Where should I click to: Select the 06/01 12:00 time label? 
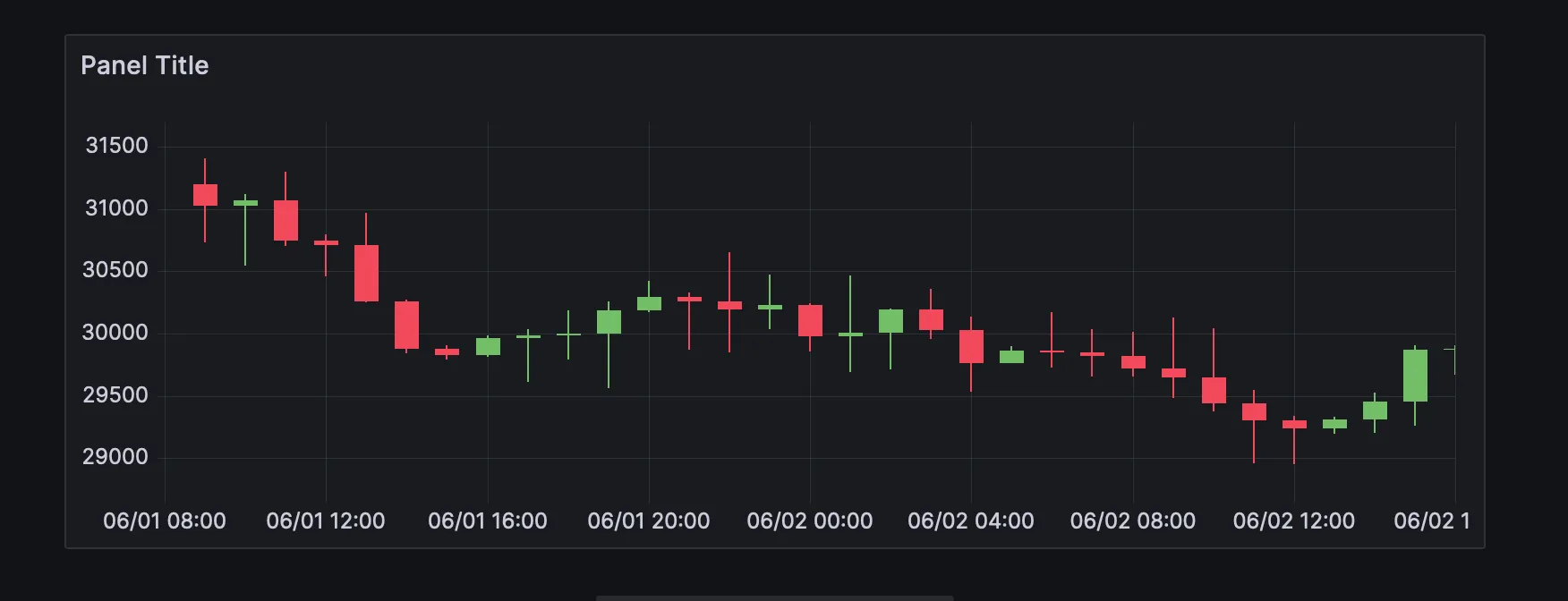coord(326,521)
